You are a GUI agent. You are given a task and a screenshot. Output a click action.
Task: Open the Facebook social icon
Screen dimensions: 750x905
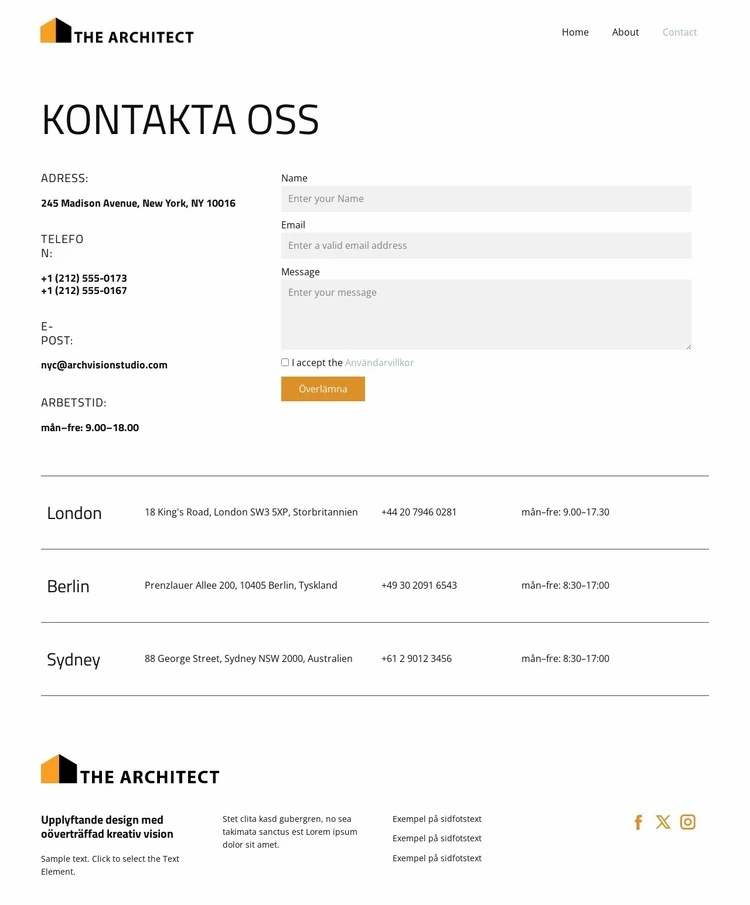coord(638,822)
